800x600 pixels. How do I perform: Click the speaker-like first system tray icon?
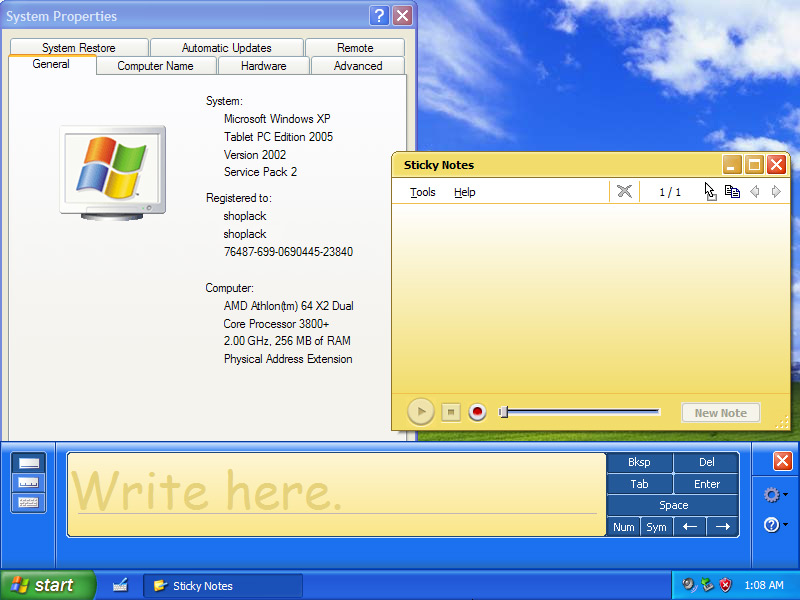[x=689, y=585]
